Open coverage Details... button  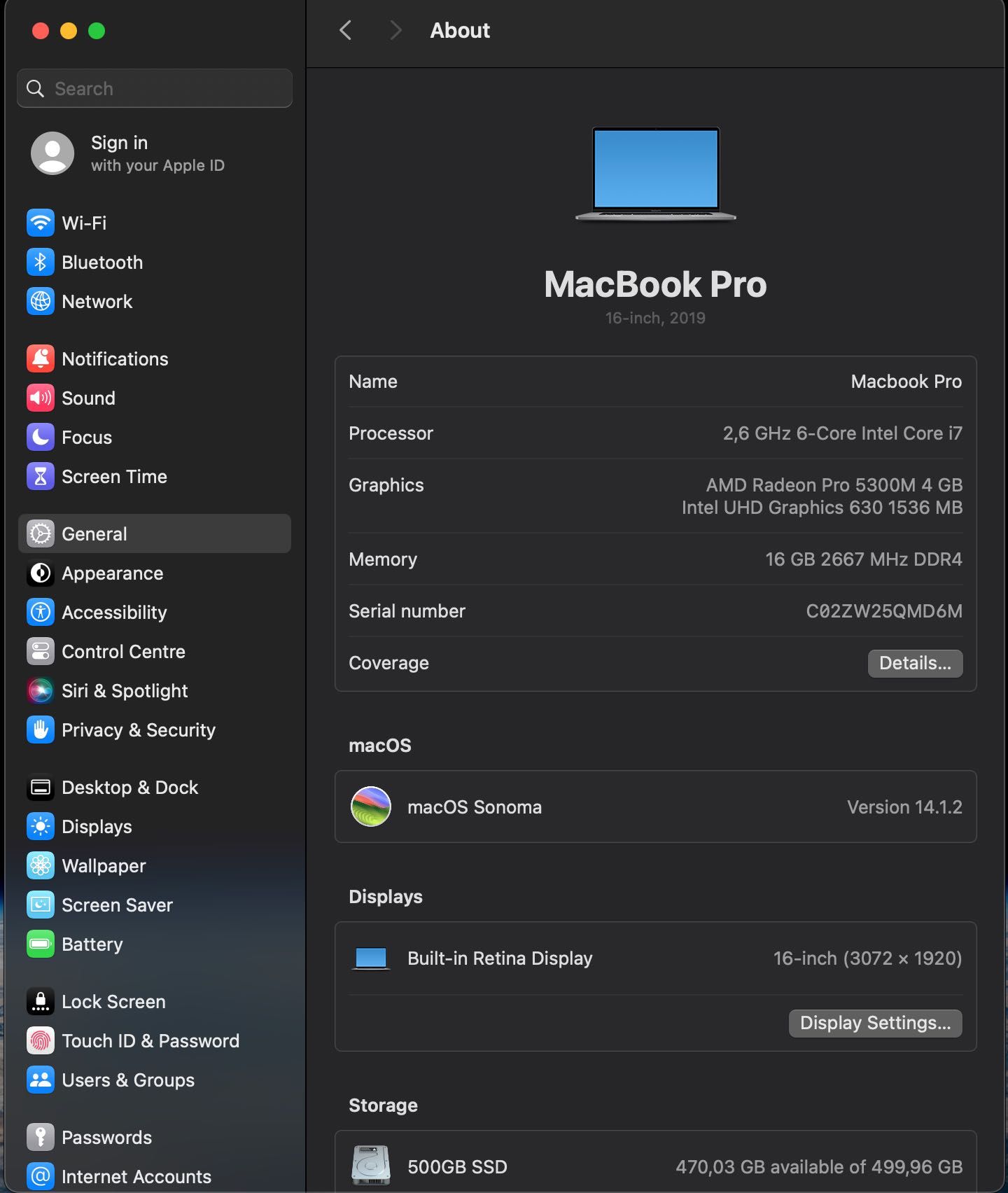point(915,663)
